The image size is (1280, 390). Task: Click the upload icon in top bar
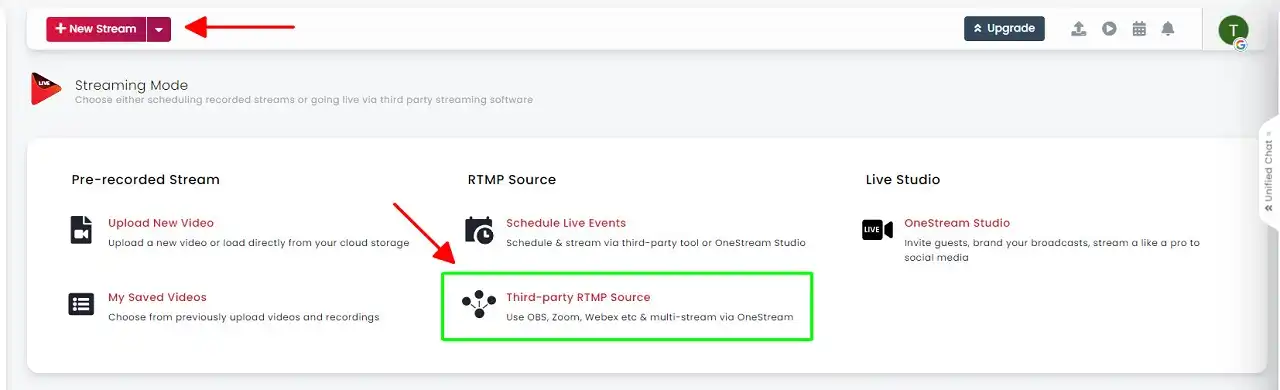1079,29
